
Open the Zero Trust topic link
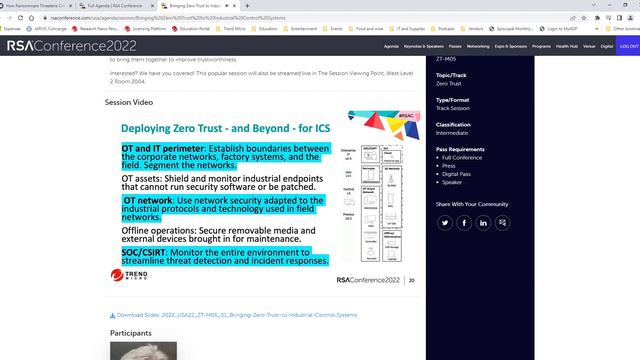click(x=448, y=84)
